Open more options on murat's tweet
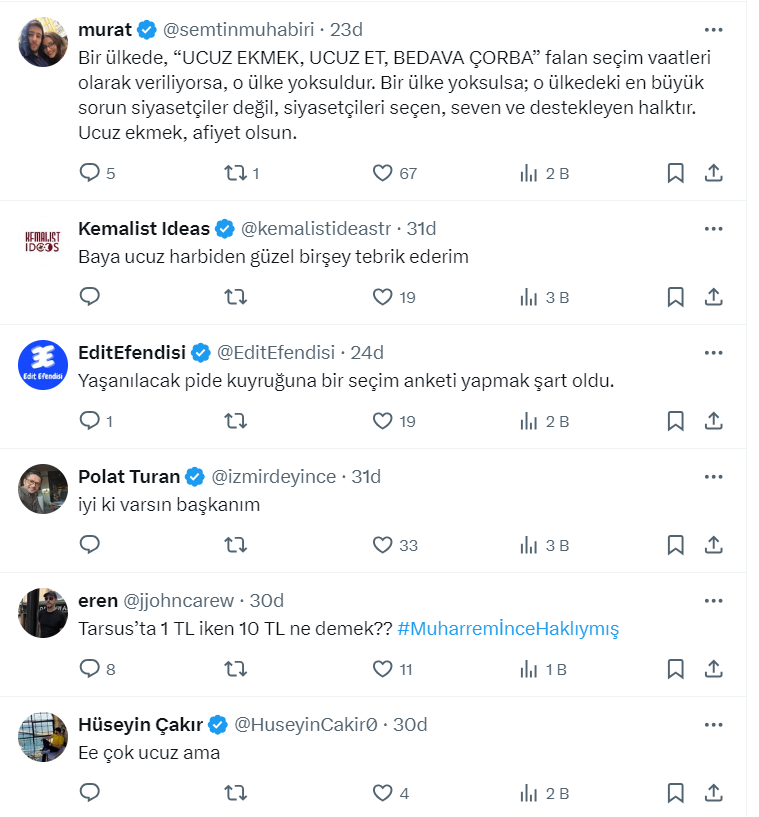This screenshot has height=817, width=759. [x=713, y=29]
